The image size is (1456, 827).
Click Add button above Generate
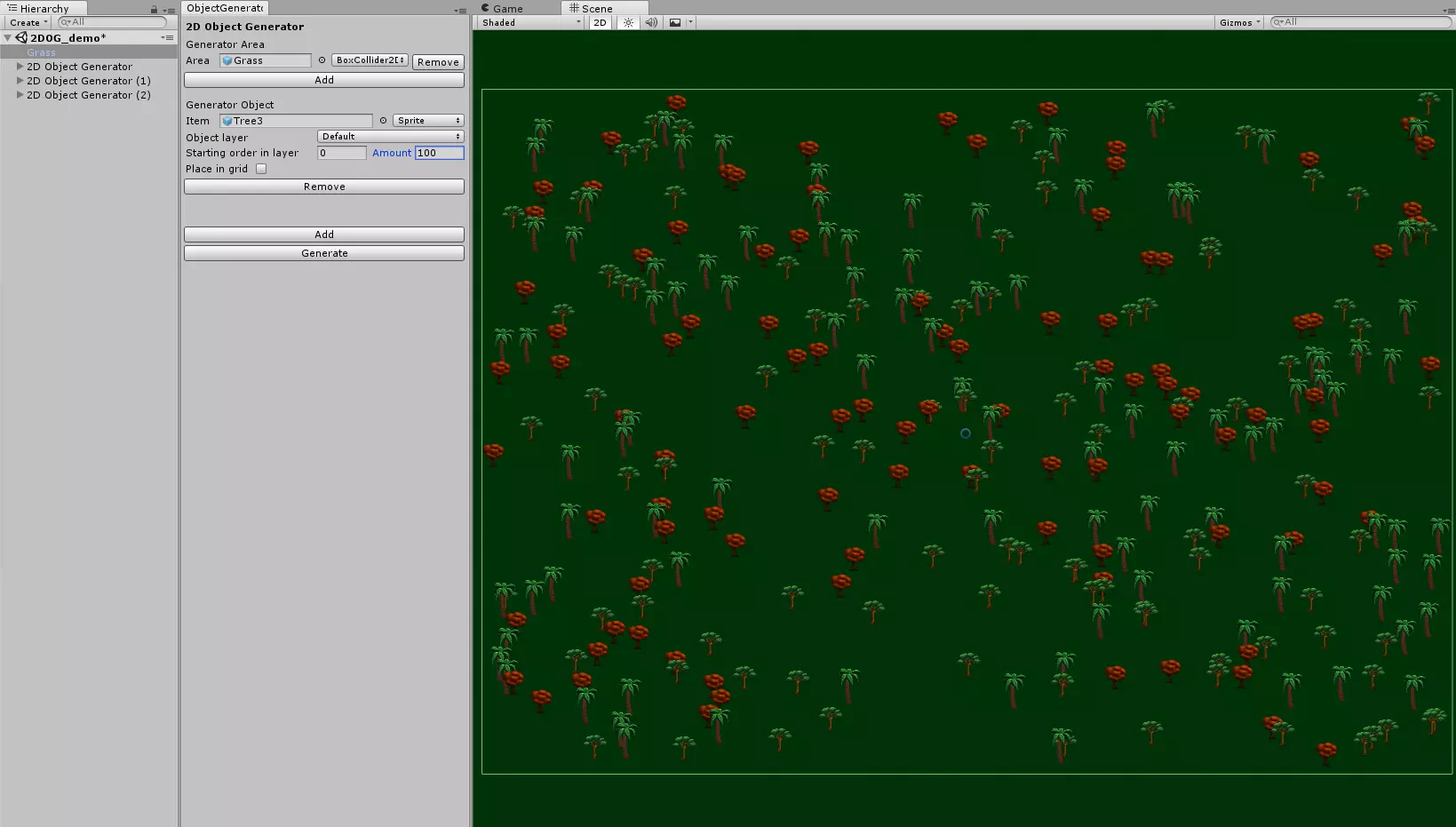[324, 235]
